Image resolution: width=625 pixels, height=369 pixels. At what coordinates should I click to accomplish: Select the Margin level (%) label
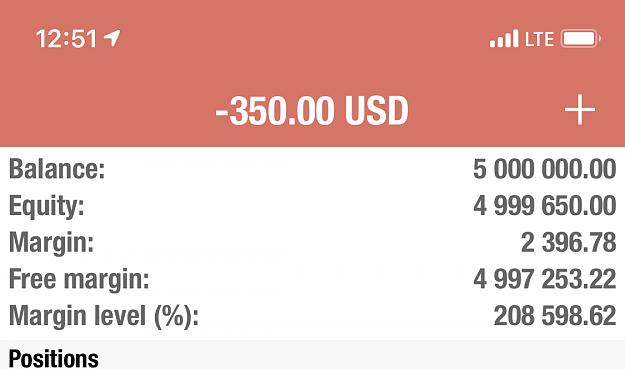[104, 316]
